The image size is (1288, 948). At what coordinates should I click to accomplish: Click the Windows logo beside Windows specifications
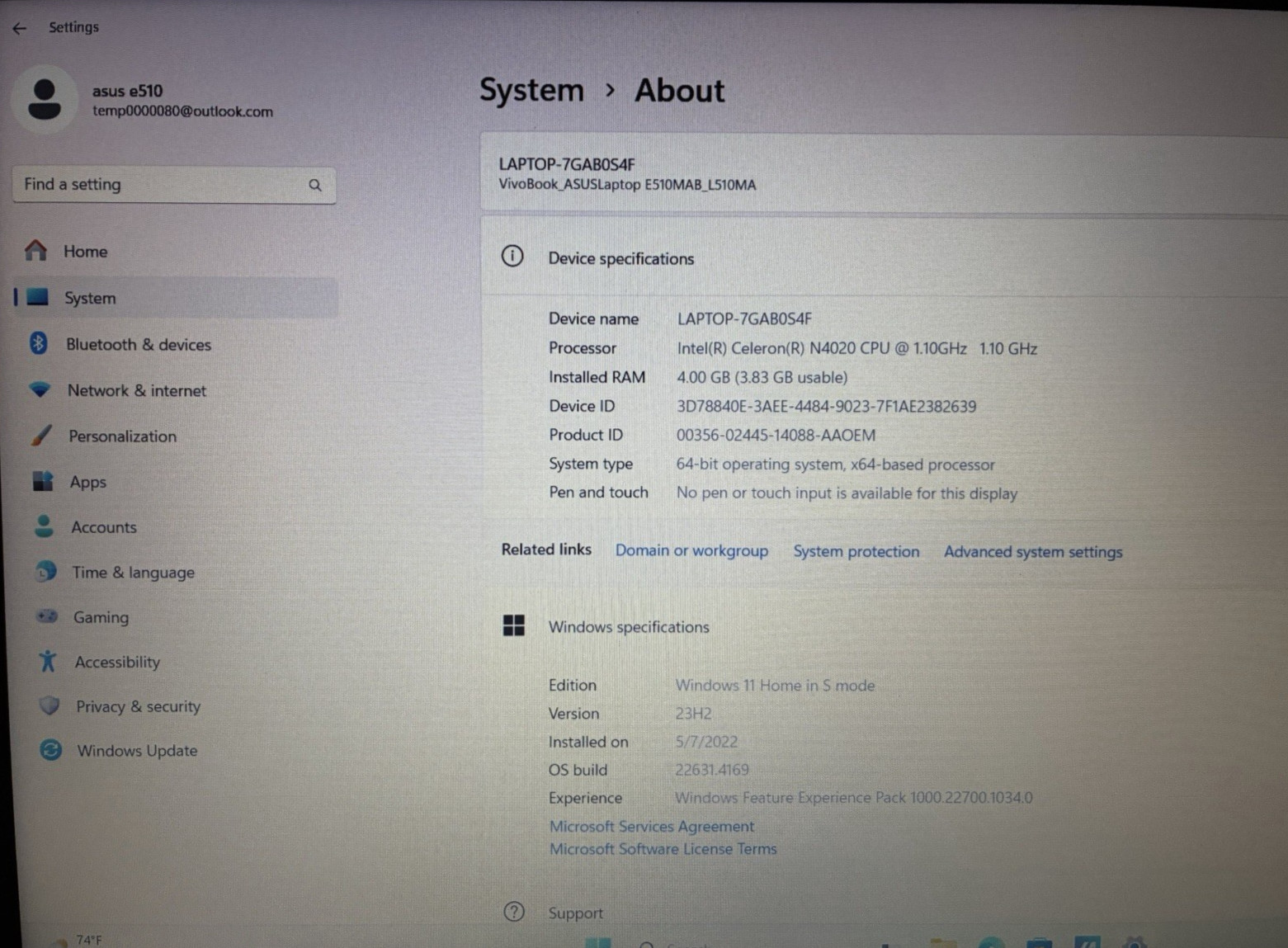514,626
